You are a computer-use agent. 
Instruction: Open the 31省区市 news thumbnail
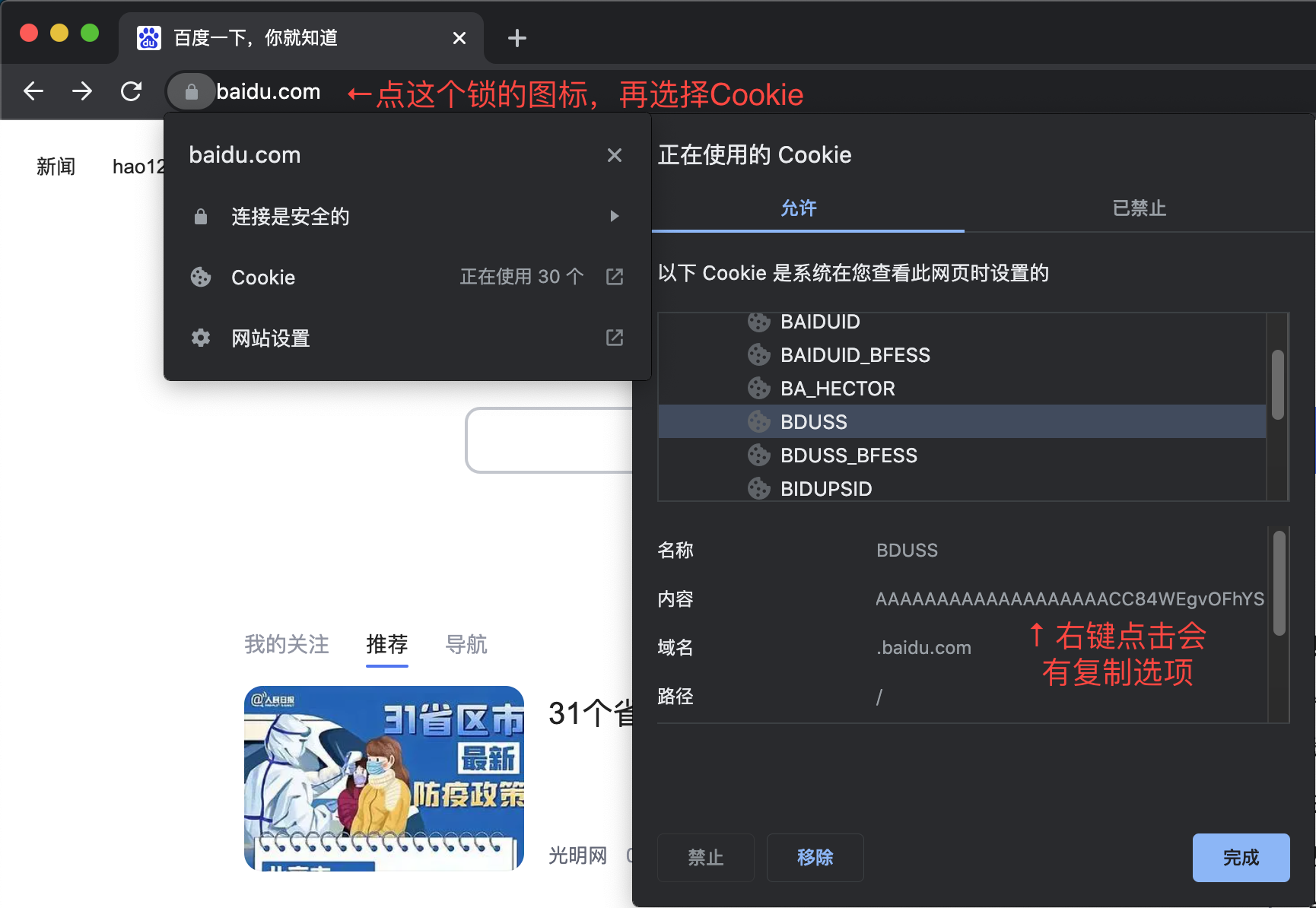tap(384, 778)
